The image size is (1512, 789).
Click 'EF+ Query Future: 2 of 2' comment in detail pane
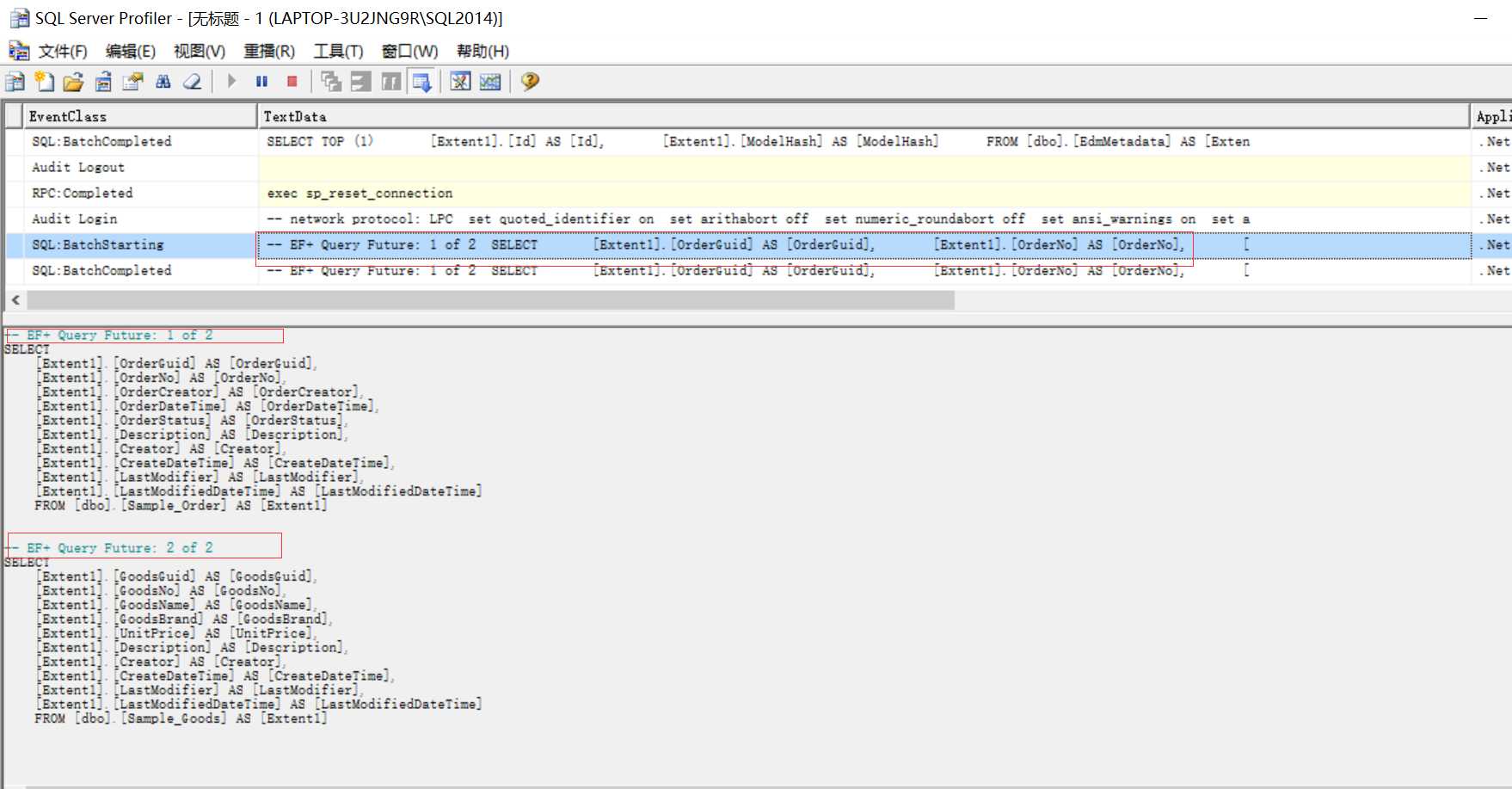[x=109, y=548]
